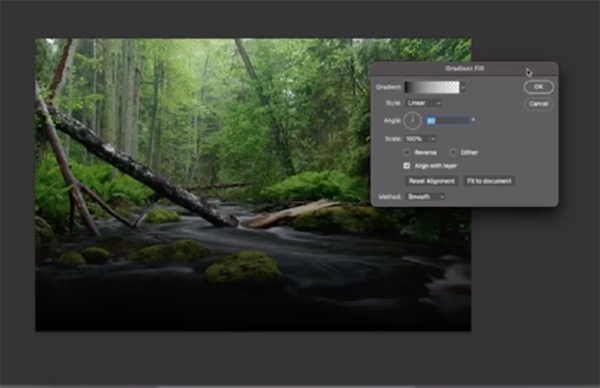Viewport: 600px width, 388px height.
Task: Focus the Angle value input field
Action: (x=447, y=121)
